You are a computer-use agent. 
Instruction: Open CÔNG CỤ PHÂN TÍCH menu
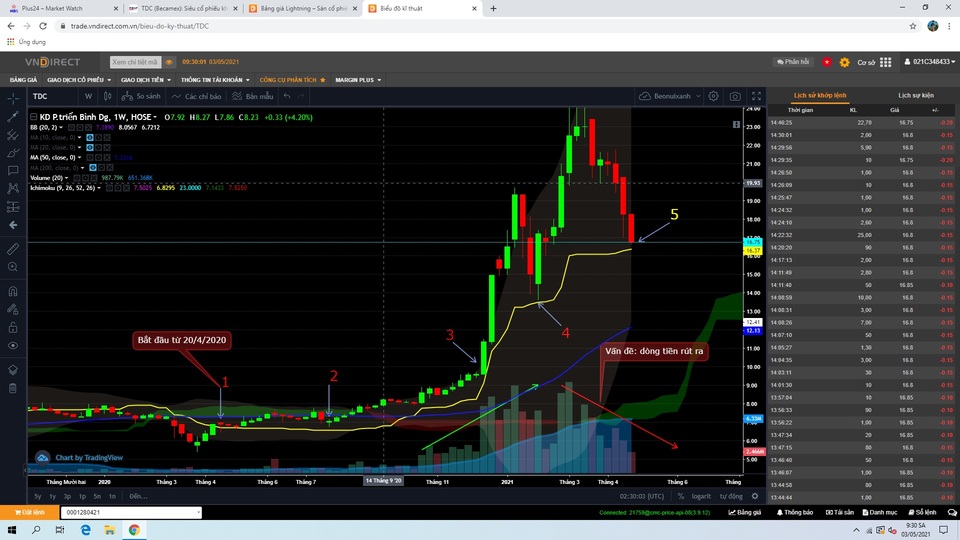point(292,80)
